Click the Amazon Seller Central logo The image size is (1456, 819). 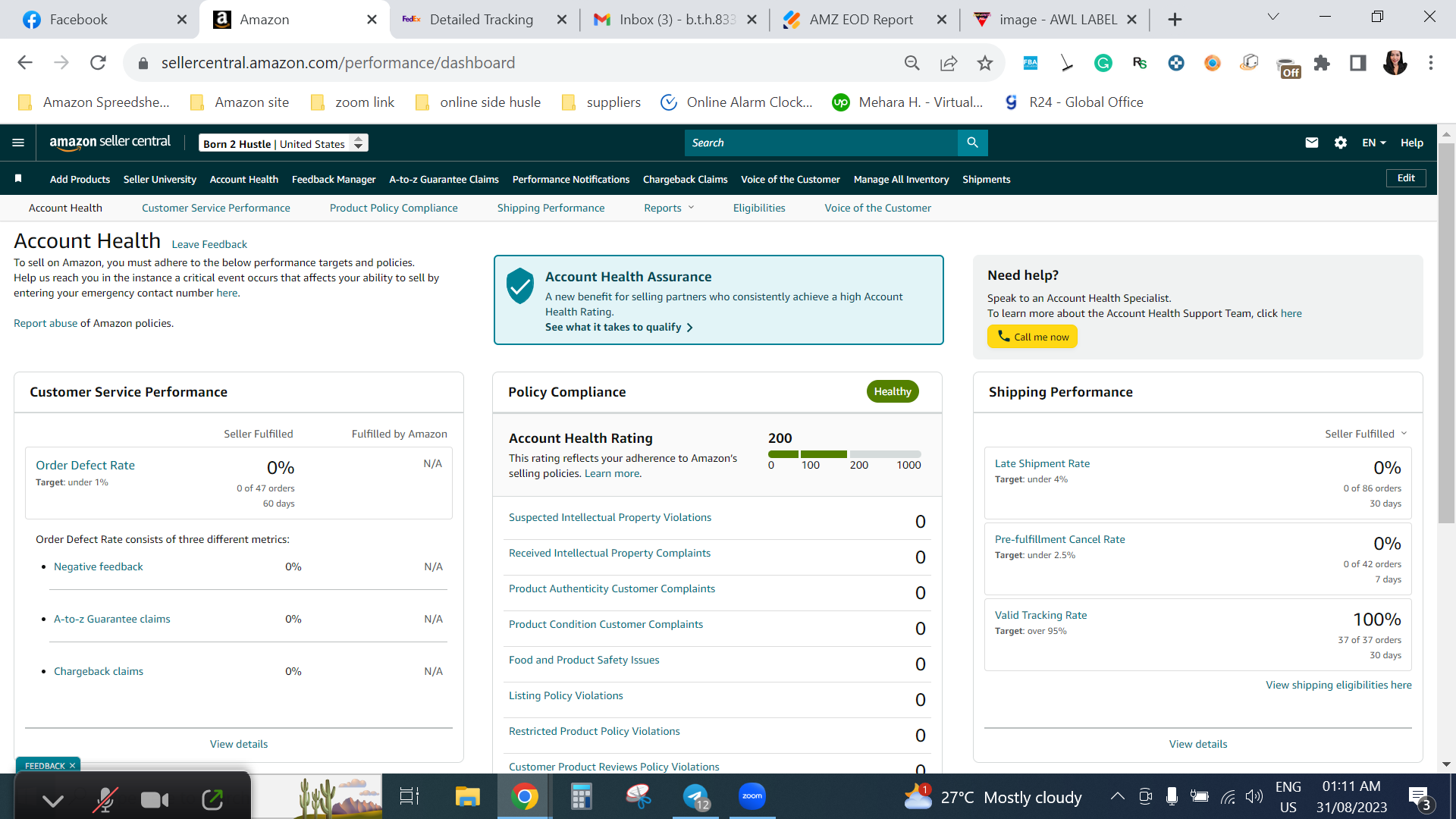[110, 143]
